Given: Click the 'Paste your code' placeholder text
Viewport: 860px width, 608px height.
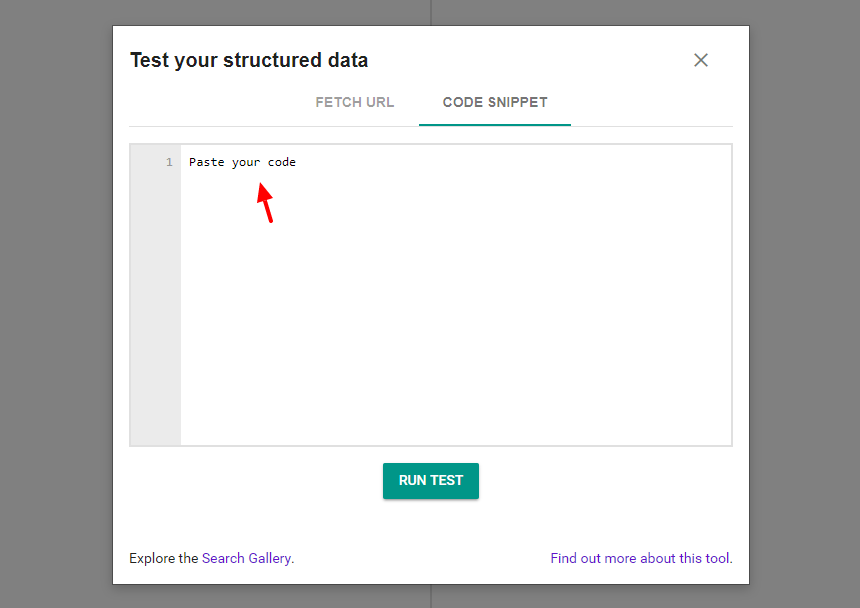Looking at the screenshot, I should pos(242,162).
